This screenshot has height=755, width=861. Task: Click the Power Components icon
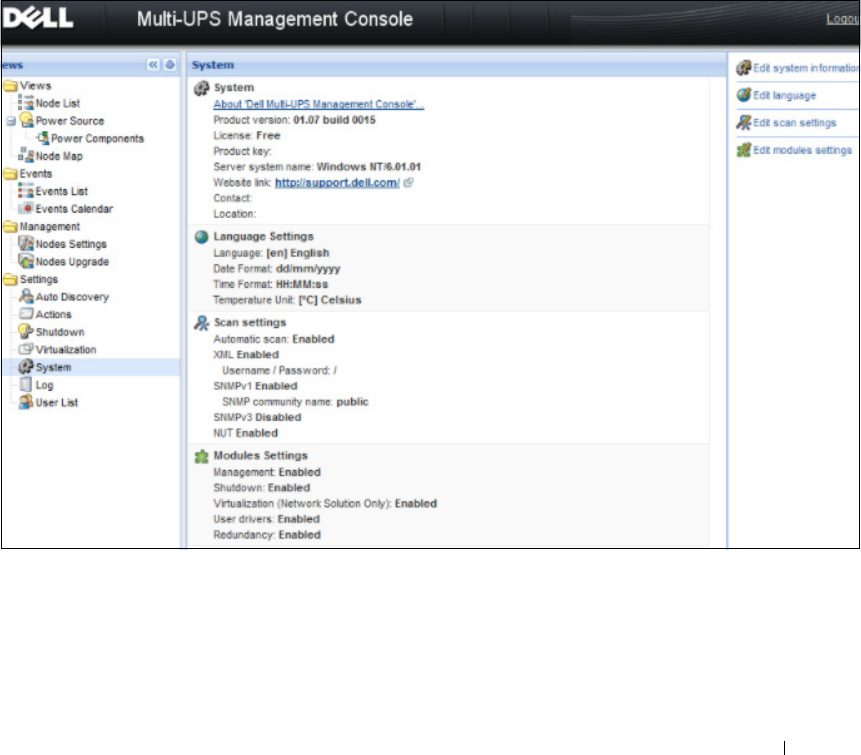[x=43, y=139]
